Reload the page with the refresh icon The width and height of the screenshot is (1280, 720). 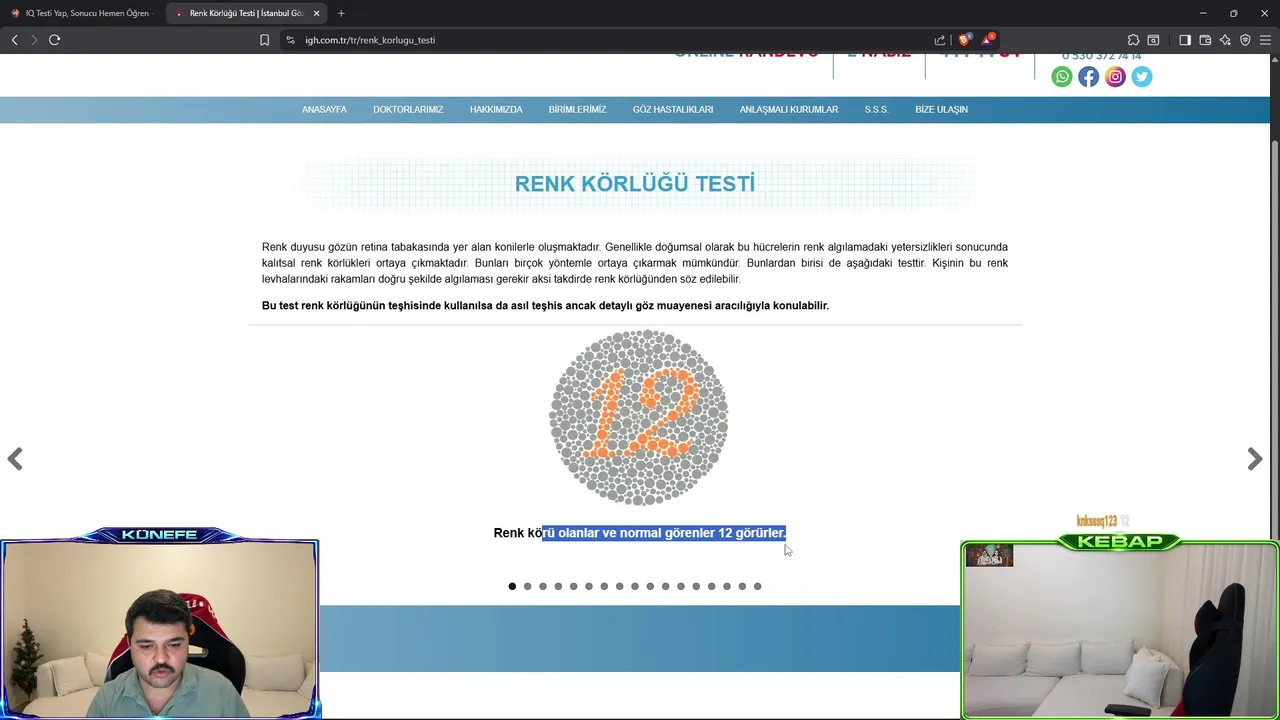[54, 40]
